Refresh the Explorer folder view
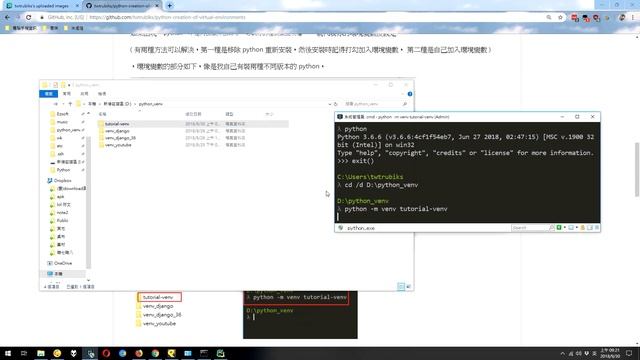640x360 pixels. pyautogui.click(x=336, y=104)
